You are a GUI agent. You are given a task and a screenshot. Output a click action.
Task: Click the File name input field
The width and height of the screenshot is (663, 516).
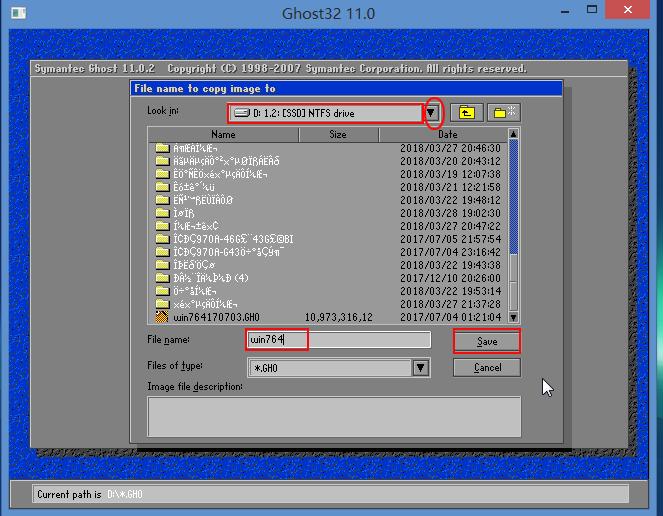[338, 340]
